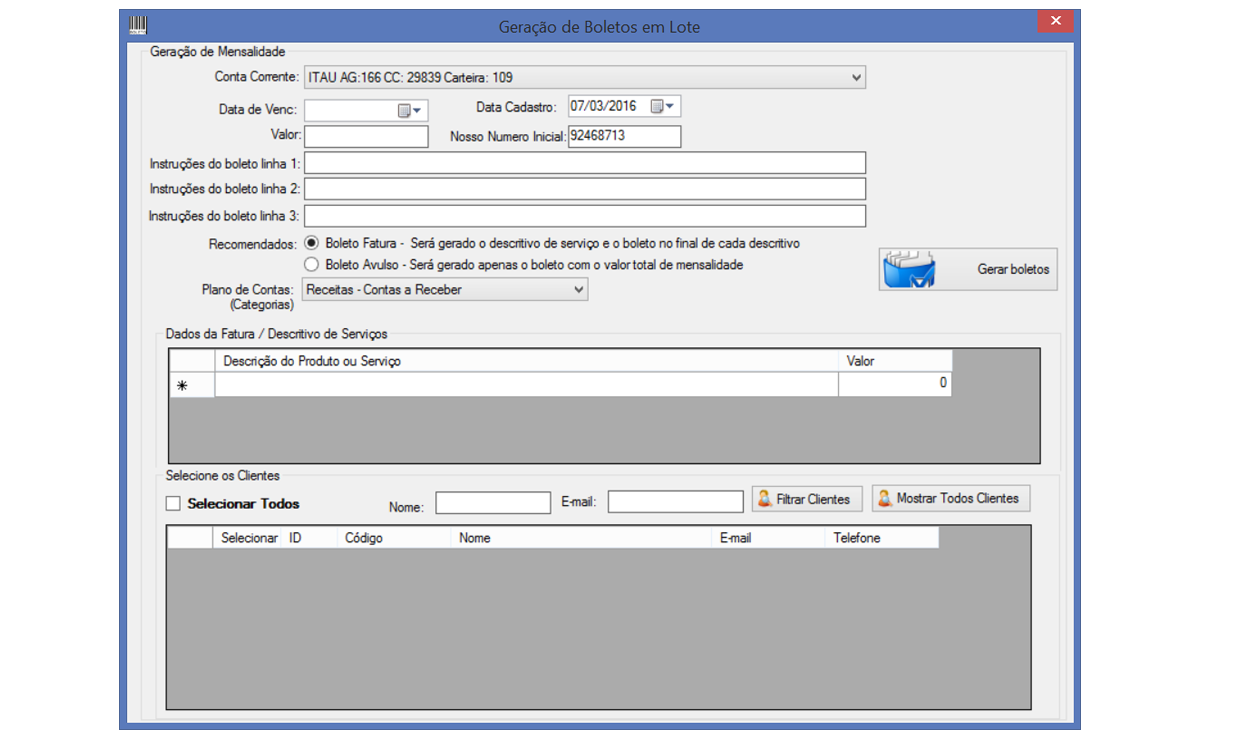Open the Data de Venc calendar picker

pos(411,110)
